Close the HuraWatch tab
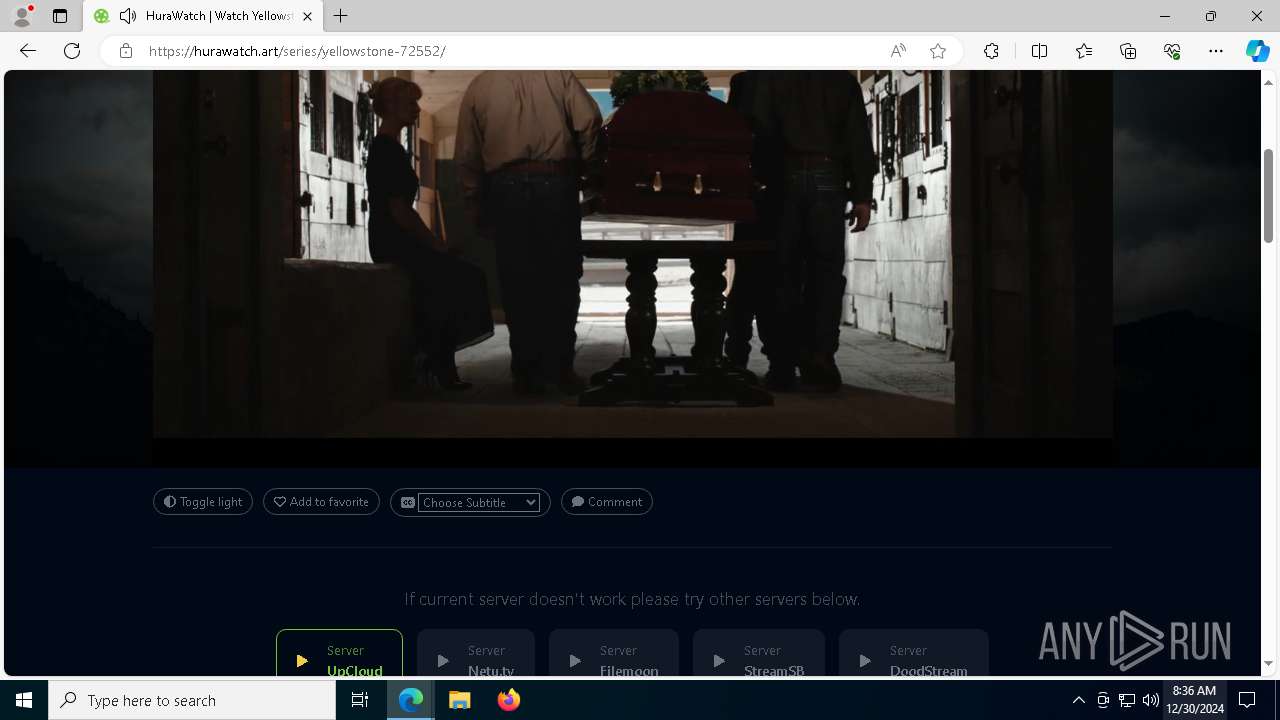 click(307, 16)
